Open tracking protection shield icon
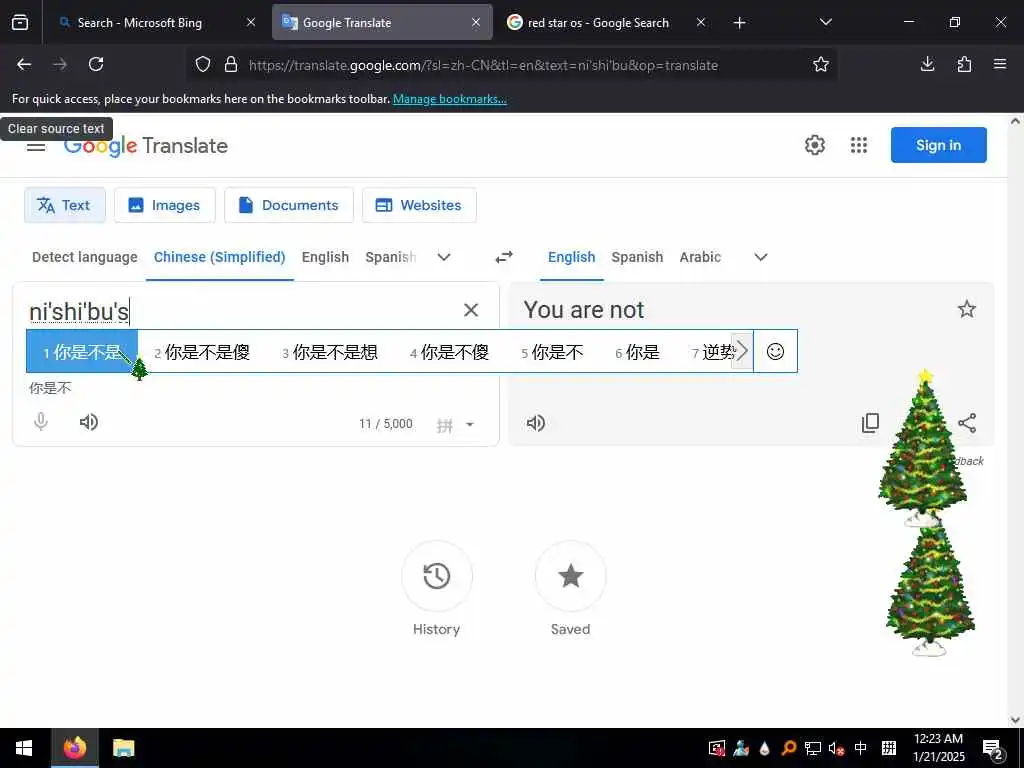This screenshot has width=1024, height=768. [203, 64]
